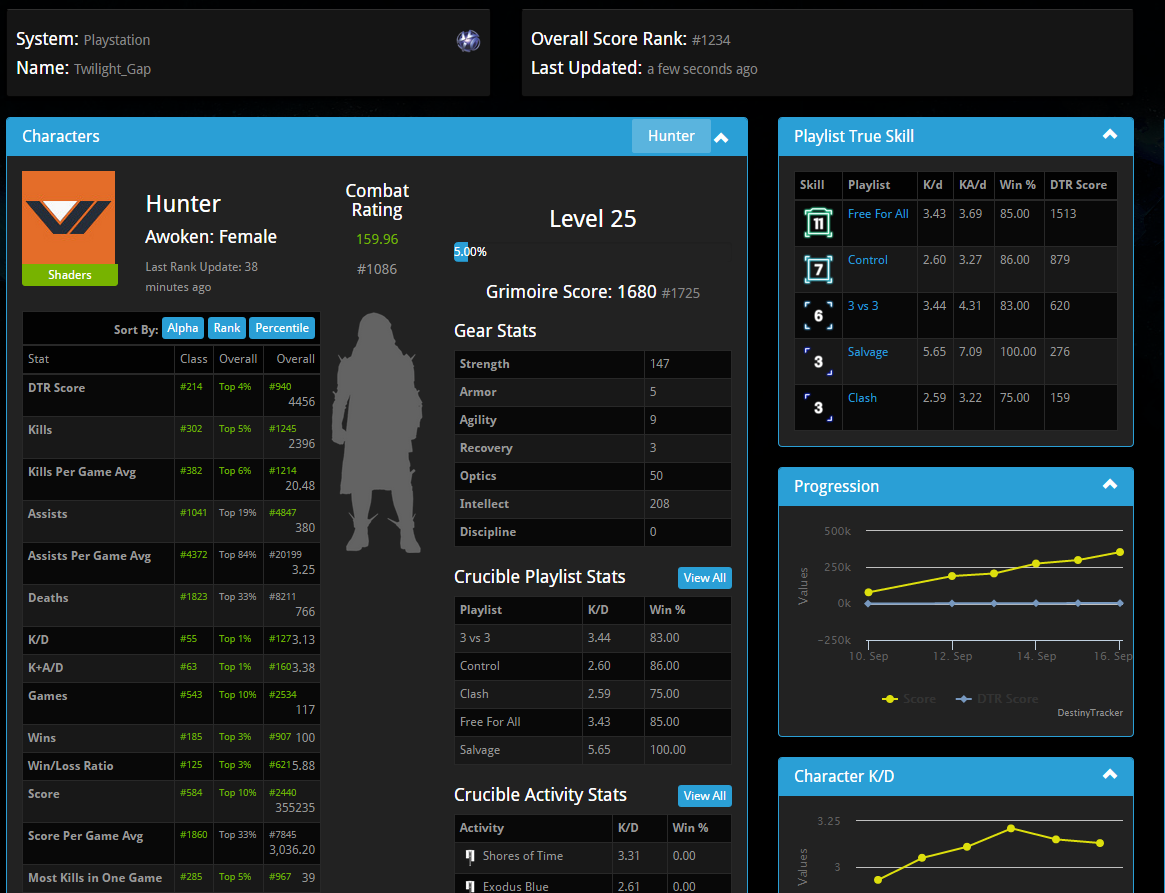Screen dimensions: 1165x893
Task: Sort stats by Alpha
Action: click(183, 328)
